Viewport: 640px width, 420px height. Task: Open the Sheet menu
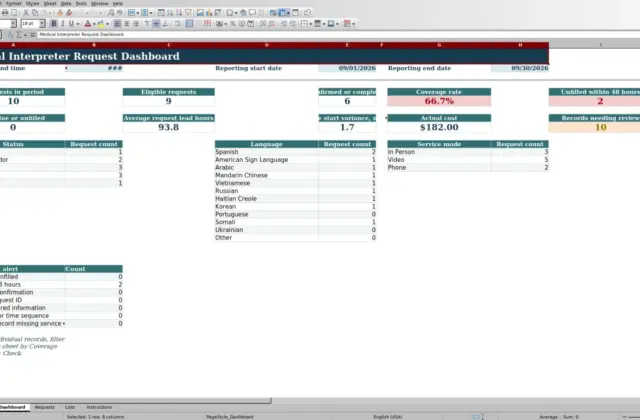[50, 3]
